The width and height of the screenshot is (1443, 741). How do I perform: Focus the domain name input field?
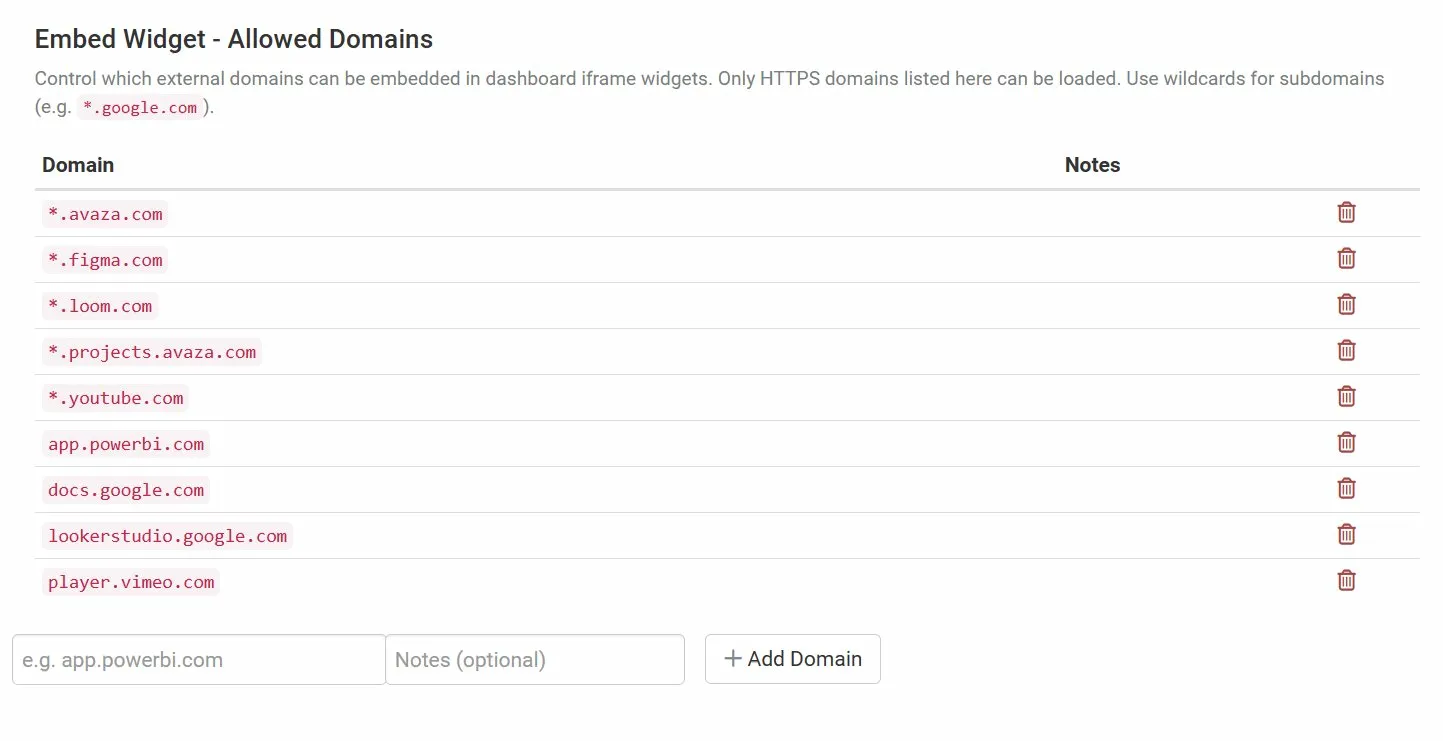pos(199,660)
